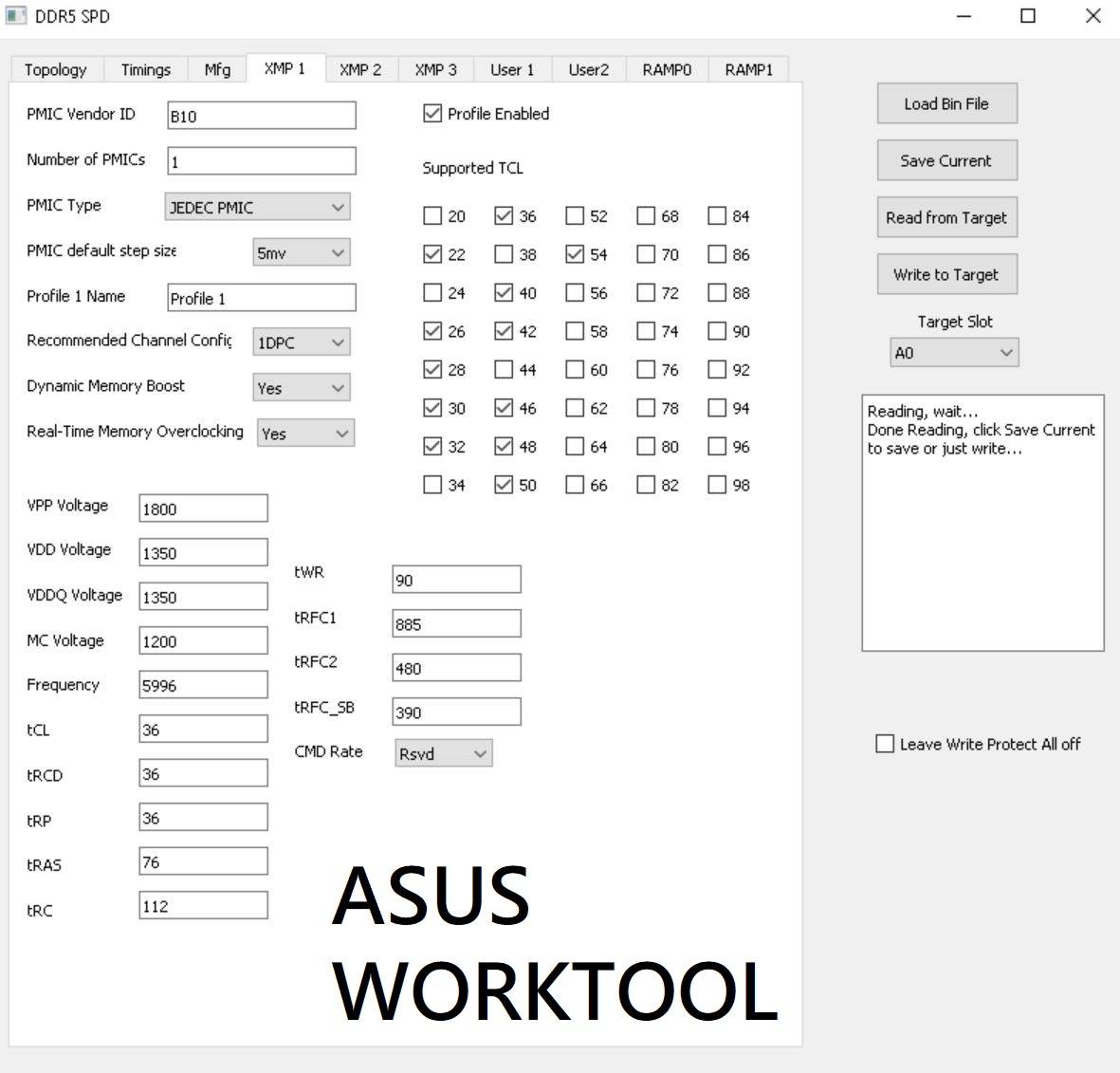Check the TCL 68 checkbox

click(646, 215)
